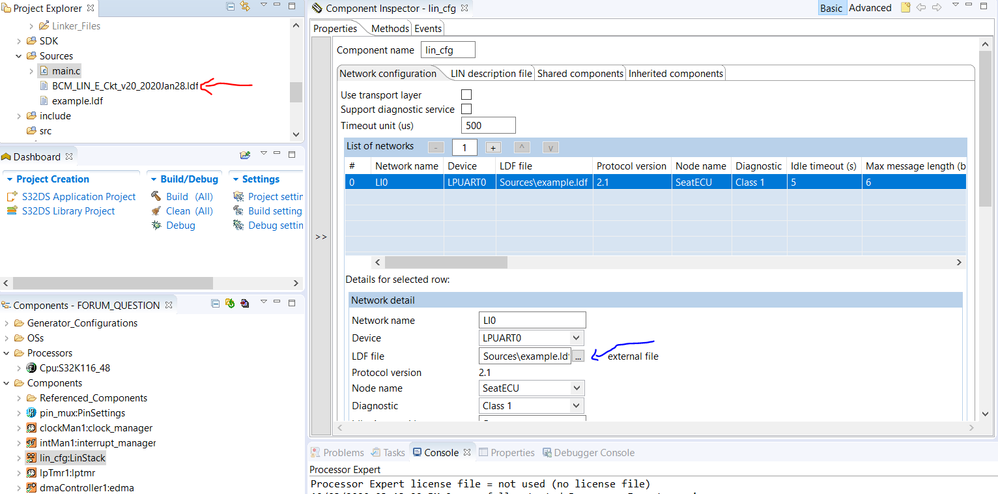998x494 pixels.
Task: Click the forward arrow in Component Inspector
Action: pyautogui.click(x=936, y=8)
